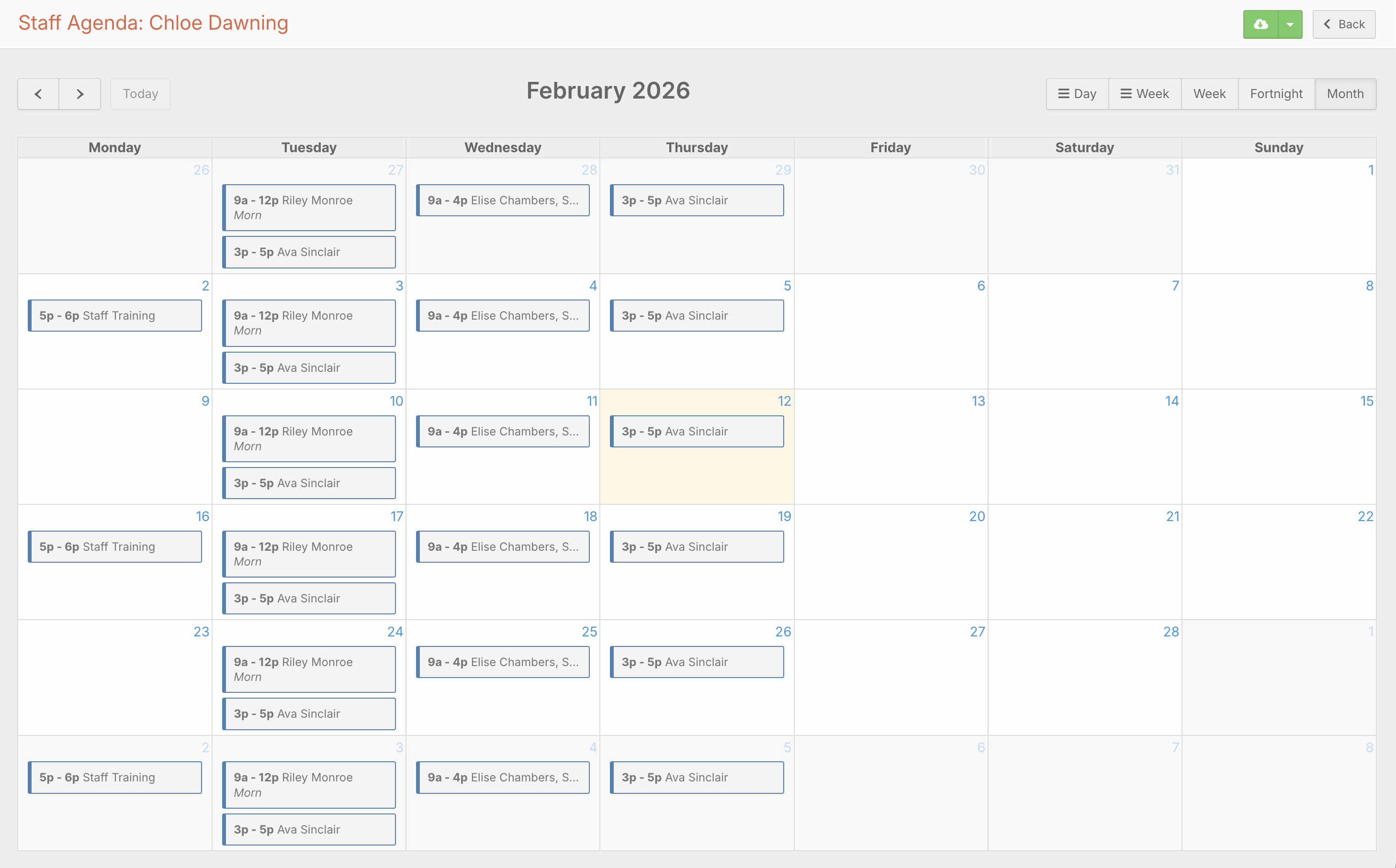Select the Month view

(1344, 94)
